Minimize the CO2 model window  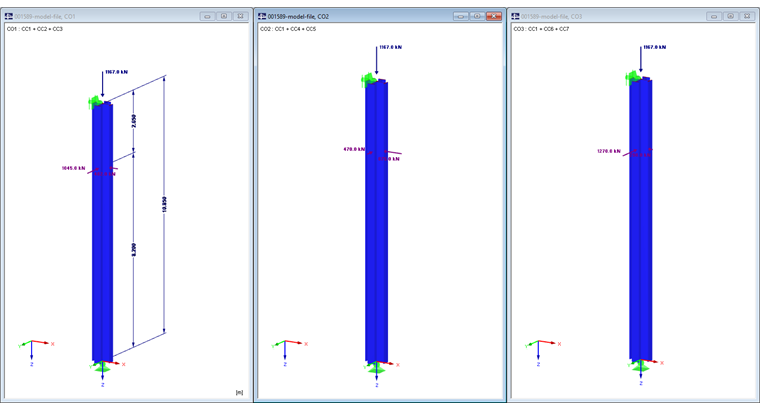click(x=461, y=16)
